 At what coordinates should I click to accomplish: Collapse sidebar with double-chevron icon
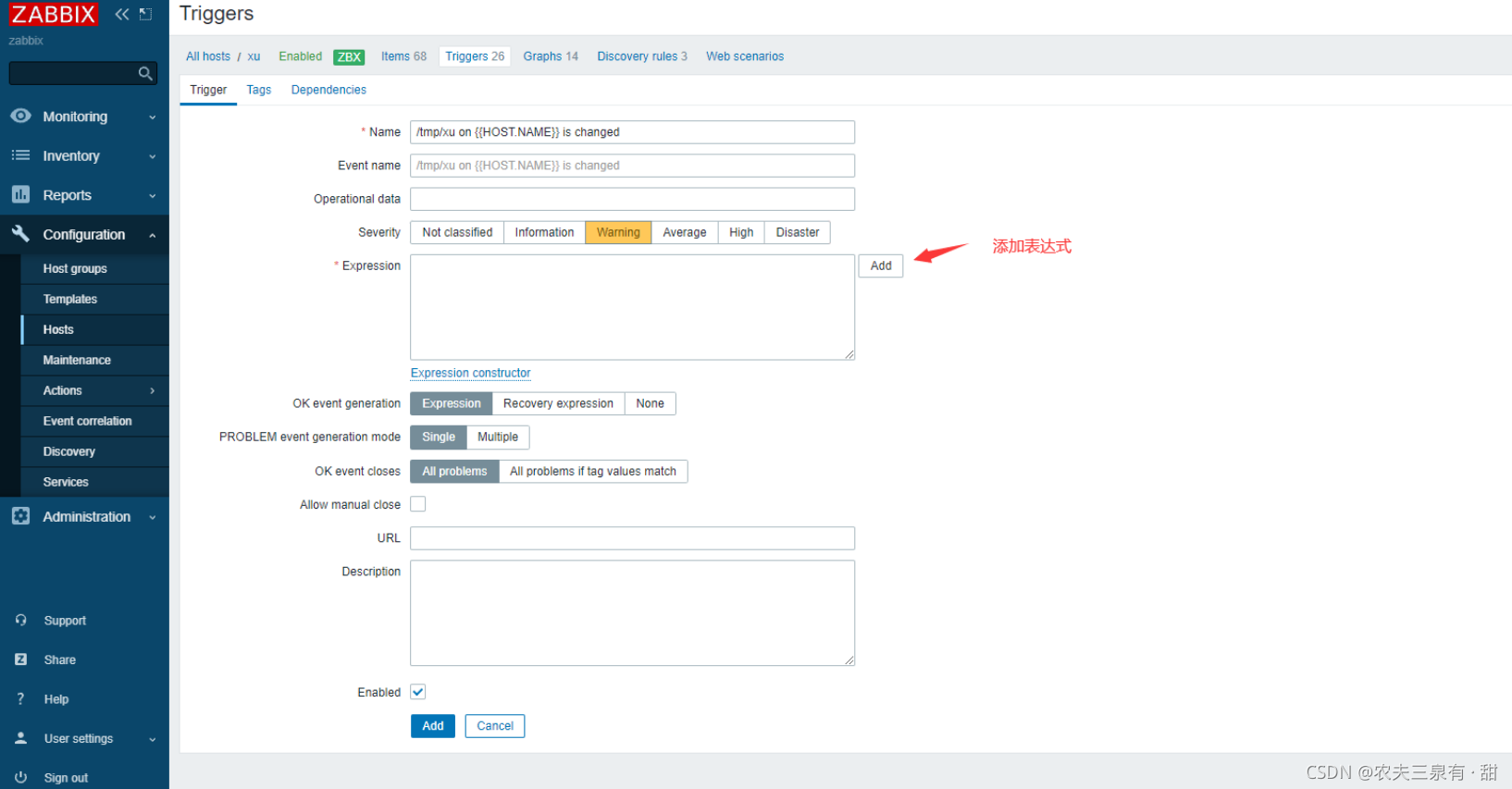pos(122,14)
